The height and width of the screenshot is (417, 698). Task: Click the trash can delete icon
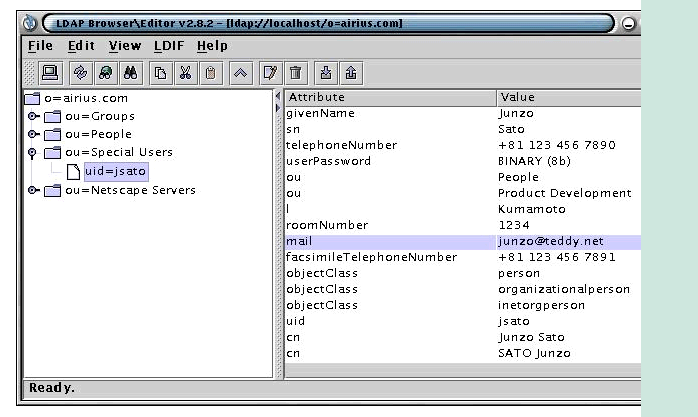[296, 73]
